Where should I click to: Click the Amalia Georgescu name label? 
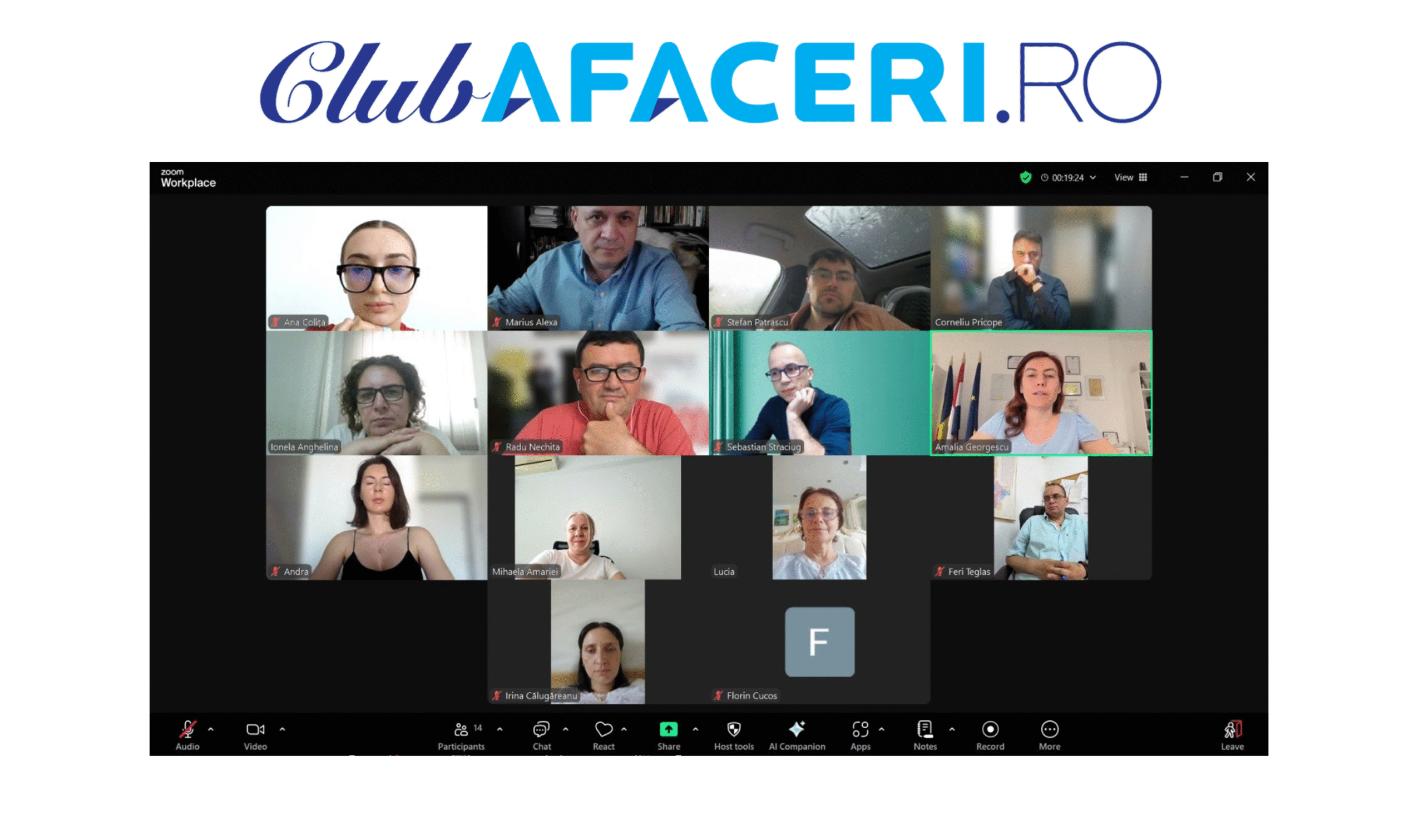click(x=972, y=446)
